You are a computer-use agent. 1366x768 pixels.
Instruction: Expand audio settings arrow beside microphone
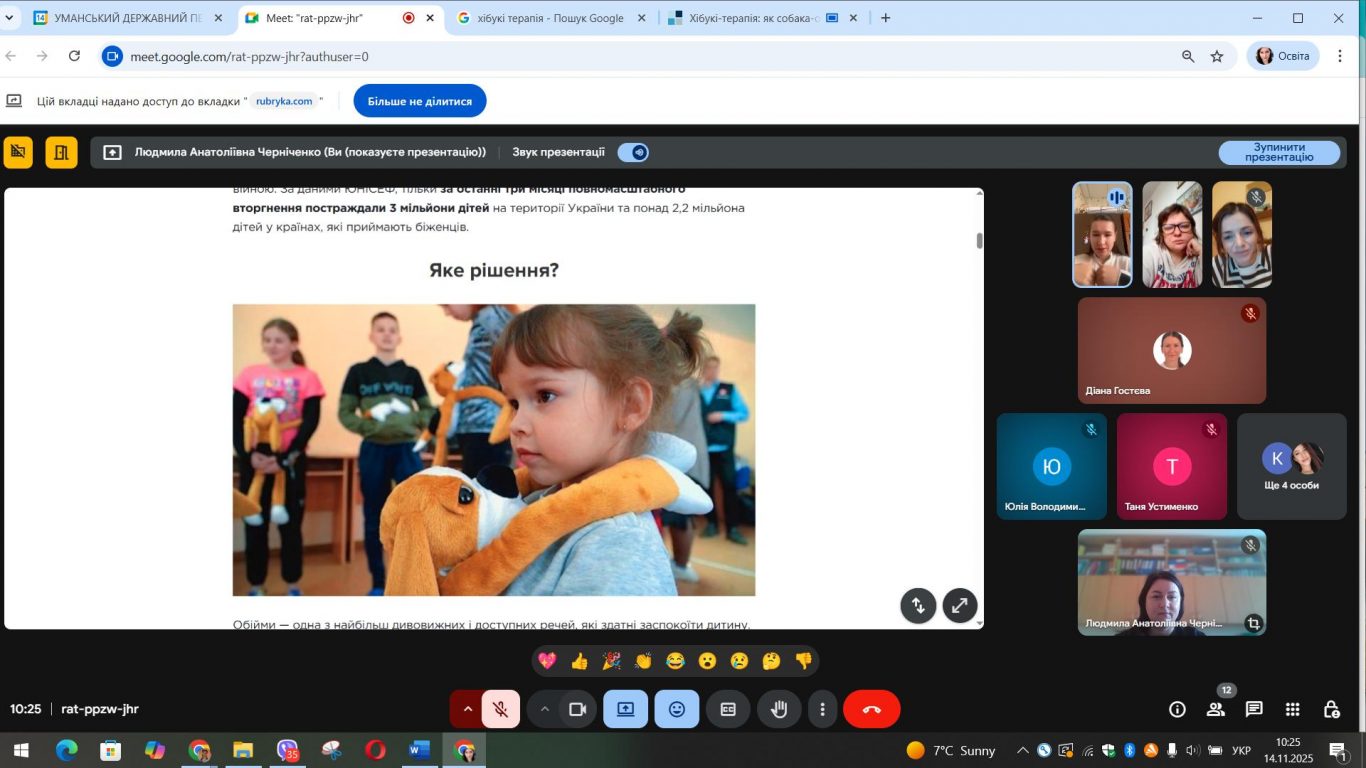point(466,709)
